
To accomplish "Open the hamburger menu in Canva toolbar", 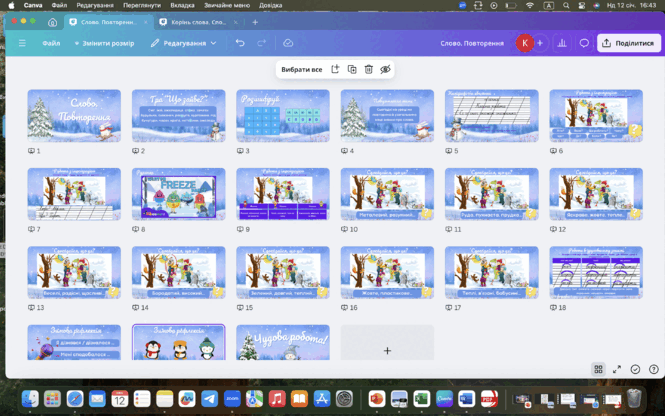I will point(22,43).
